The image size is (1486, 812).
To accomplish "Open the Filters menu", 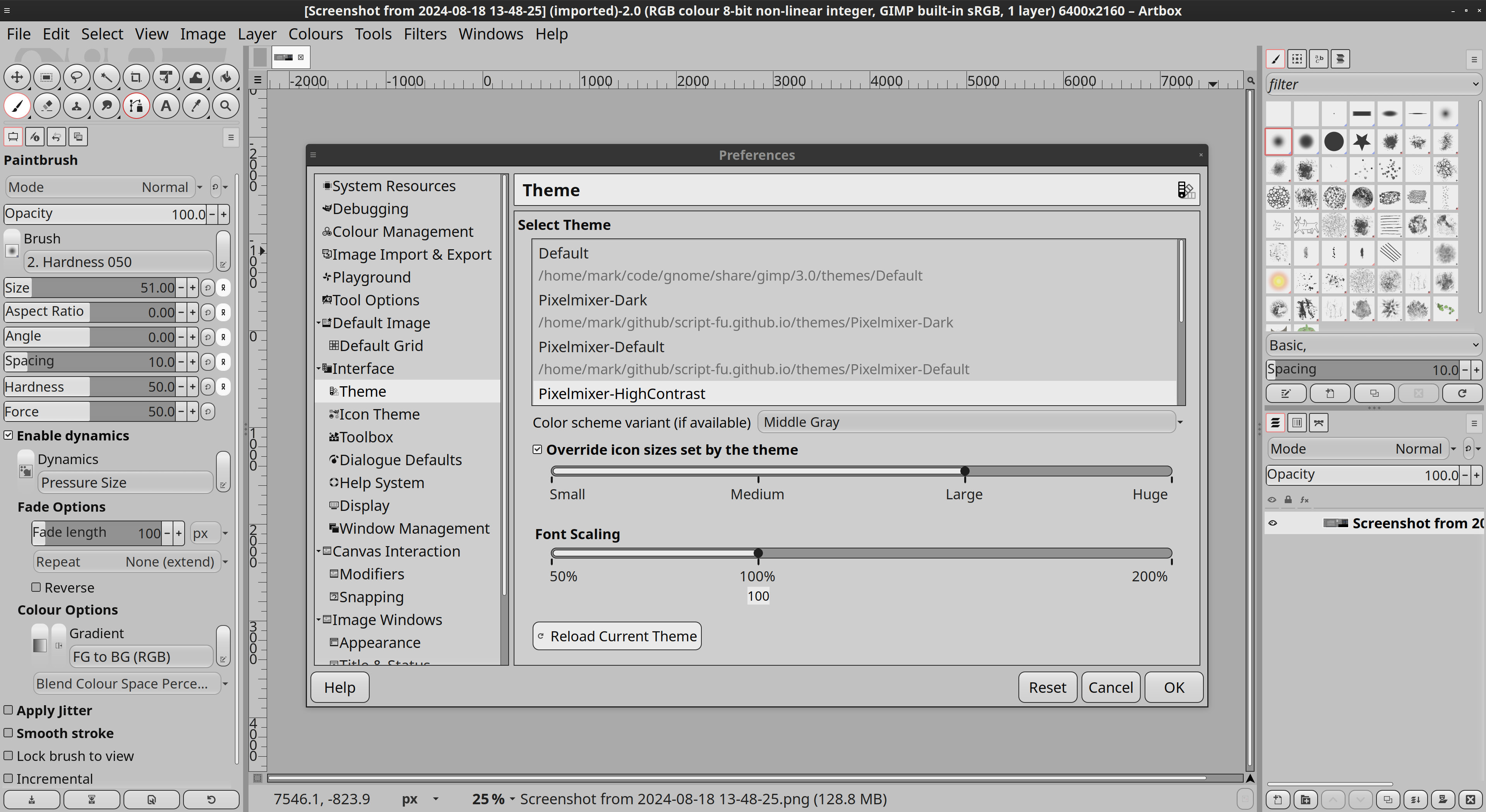I will (425, 34).
